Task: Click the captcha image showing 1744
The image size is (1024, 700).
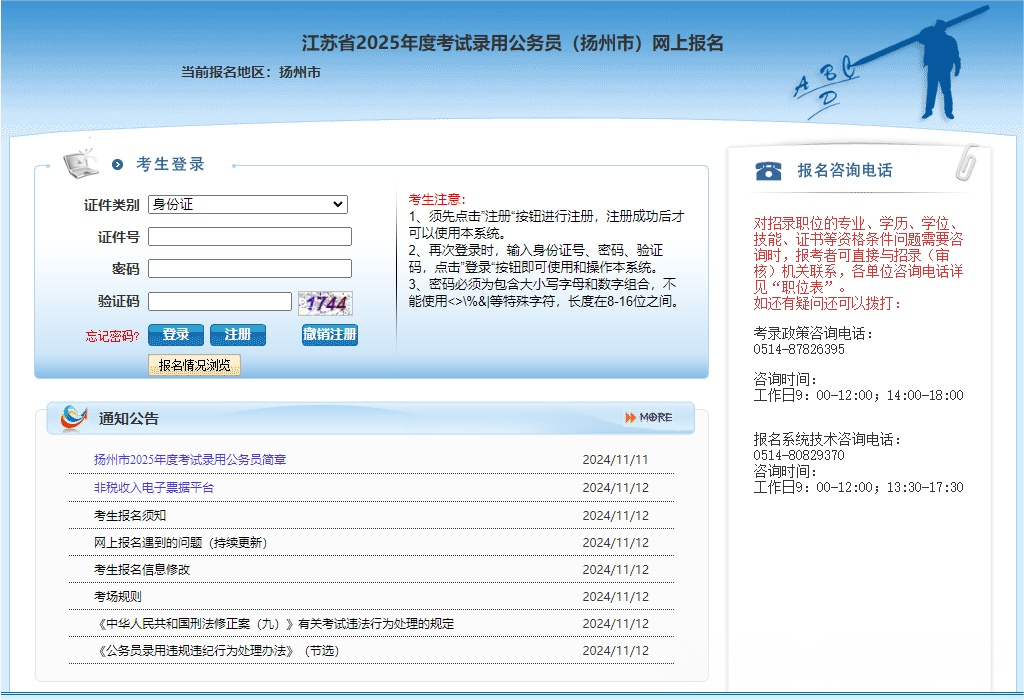Action: (325, 302)
